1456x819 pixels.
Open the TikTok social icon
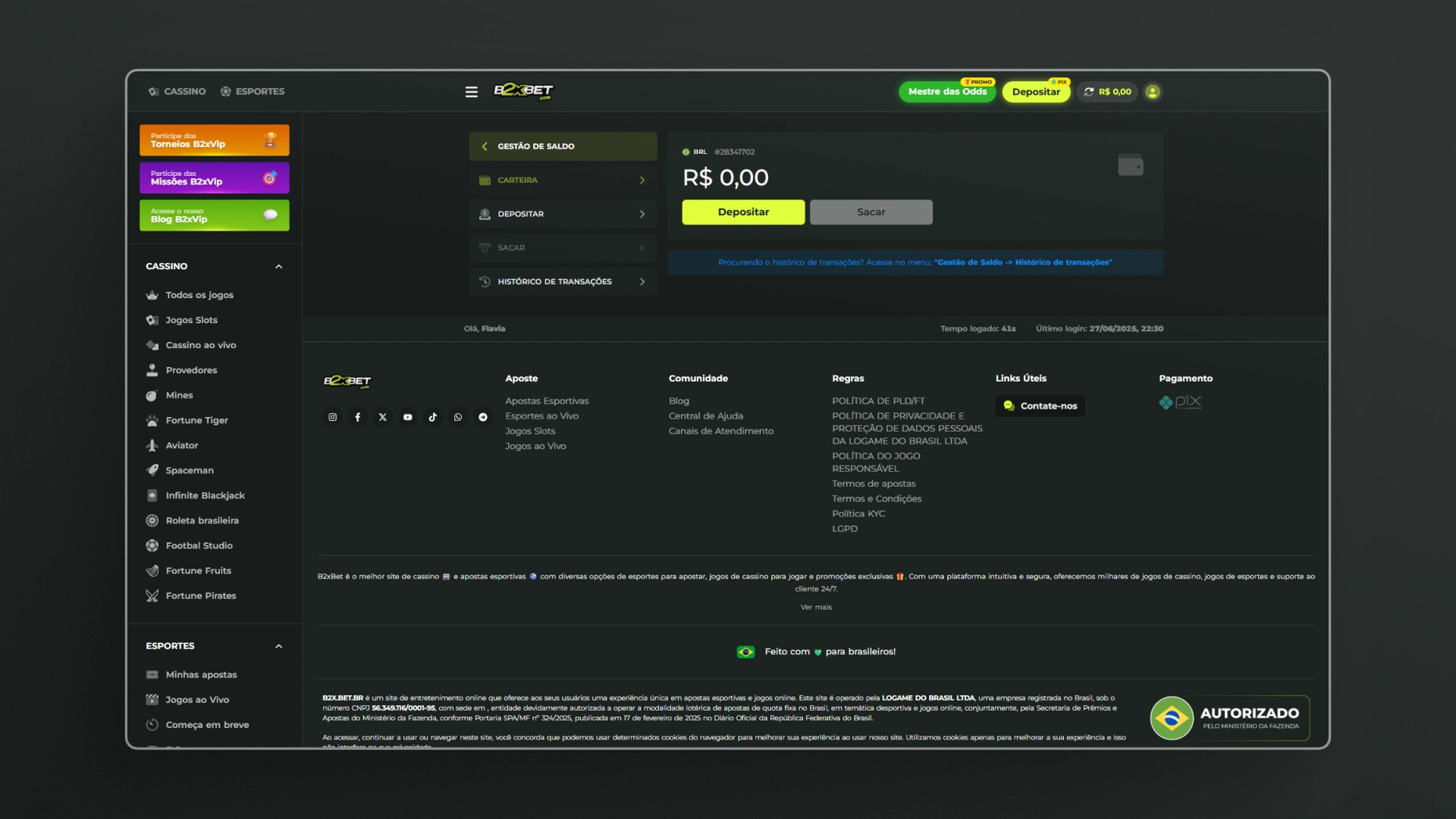click(x=432, y=417)
